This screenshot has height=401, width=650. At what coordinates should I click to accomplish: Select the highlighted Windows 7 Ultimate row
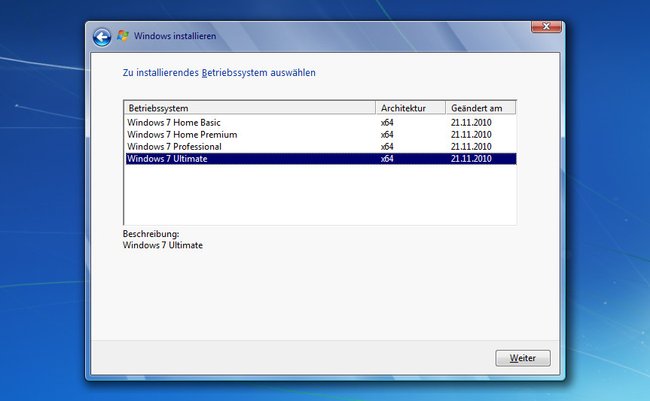(x=321, y=158)
